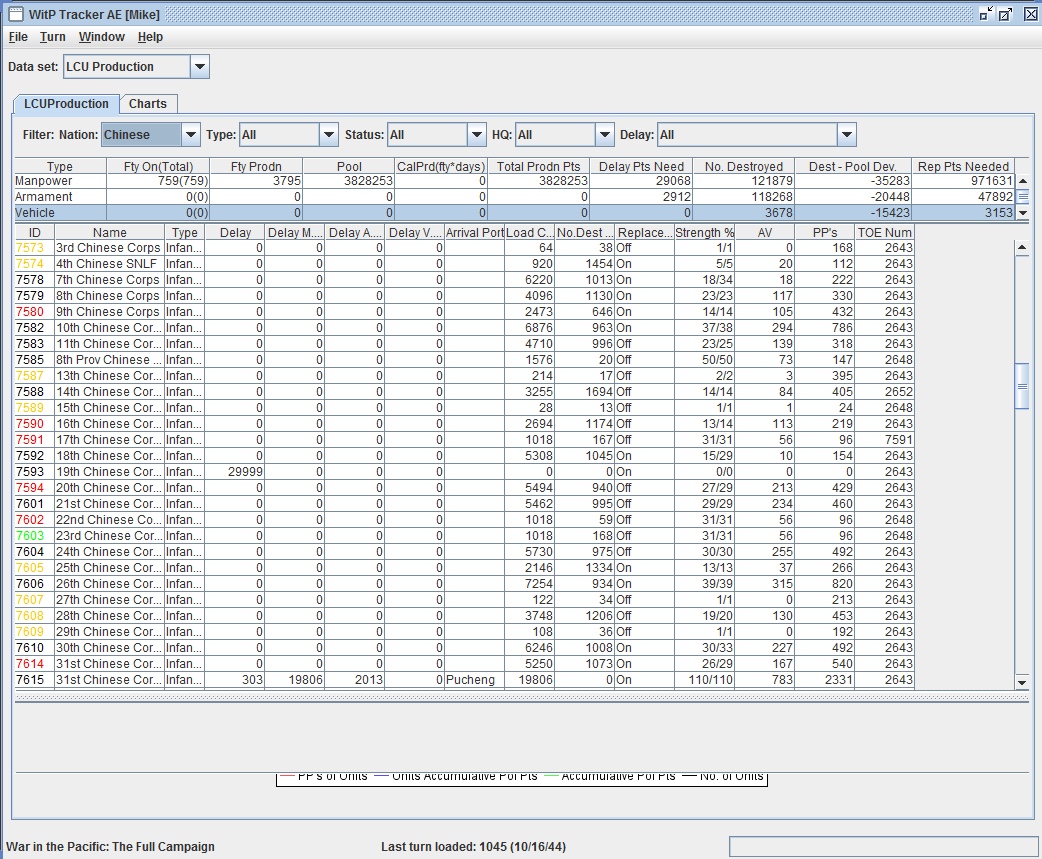1042x859 pixels.
Task: Open the File menu
Action: [18, 37]
